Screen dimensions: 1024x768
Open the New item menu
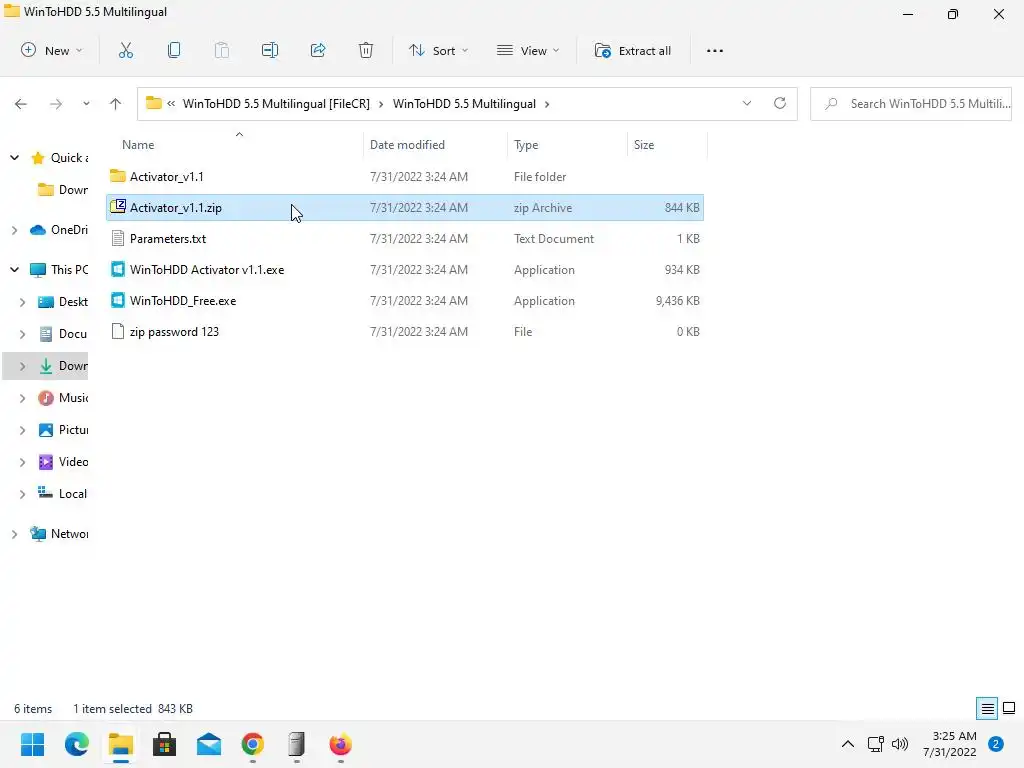pyautogui.click(x=52, y=50)
